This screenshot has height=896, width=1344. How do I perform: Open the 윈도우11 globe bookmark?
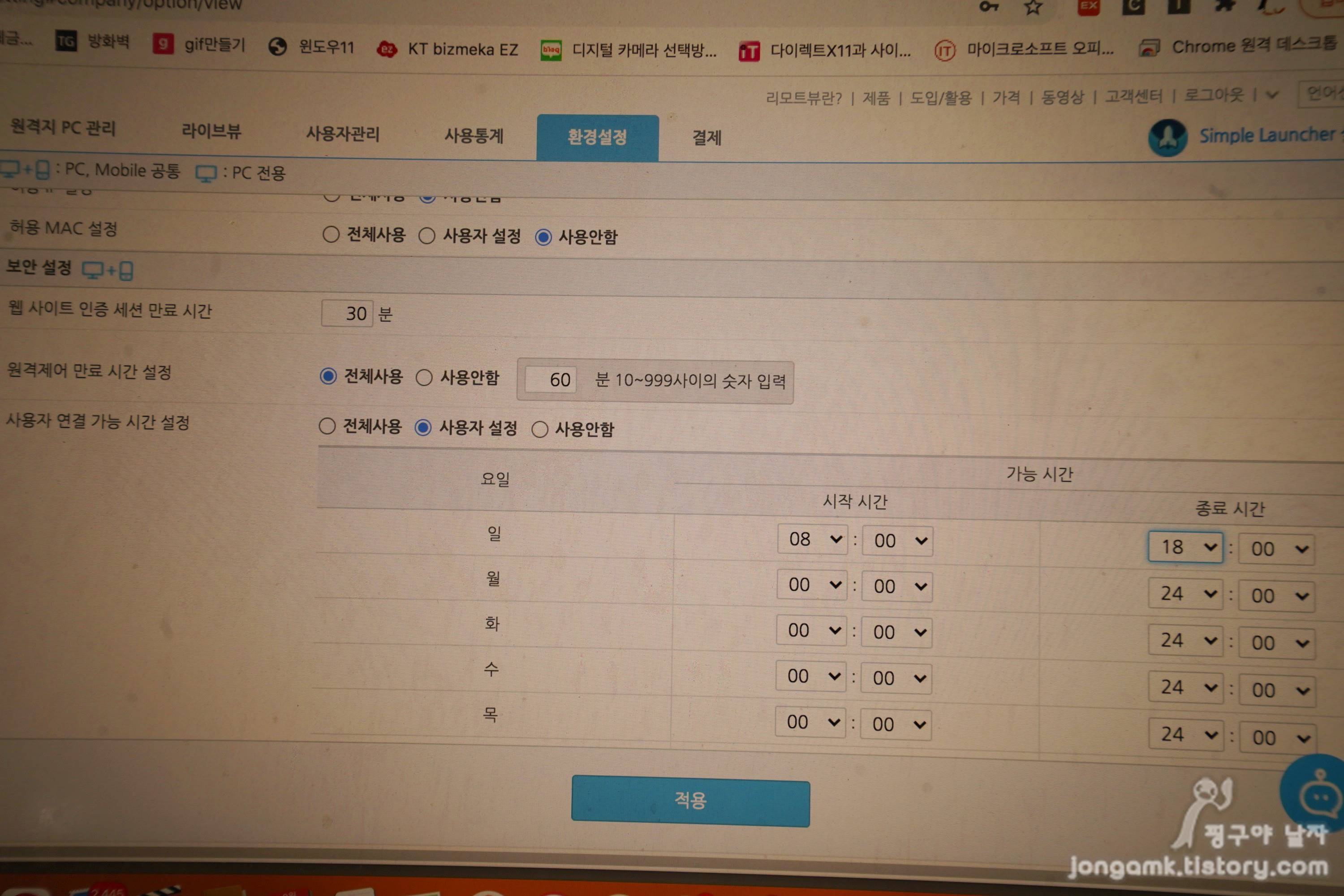click(278, 46)
